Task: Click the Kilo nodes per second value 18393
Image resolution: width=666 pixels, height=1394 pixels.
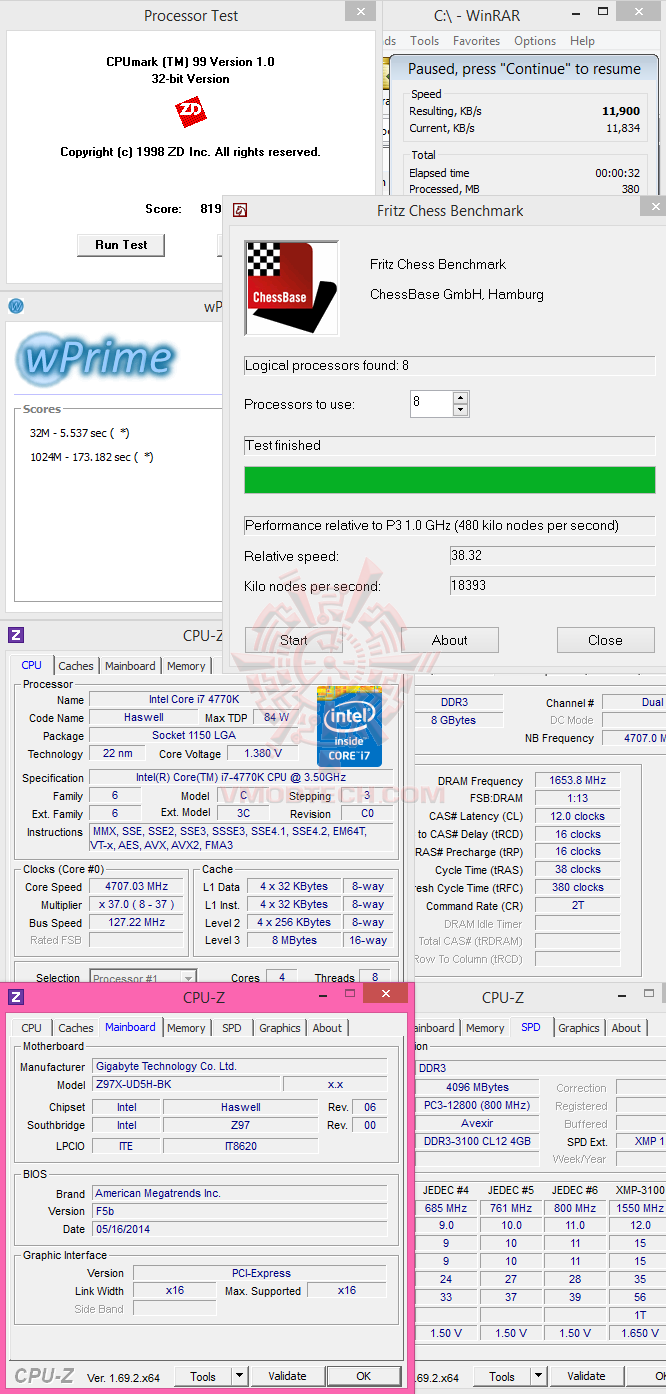Action: (552, 586)
